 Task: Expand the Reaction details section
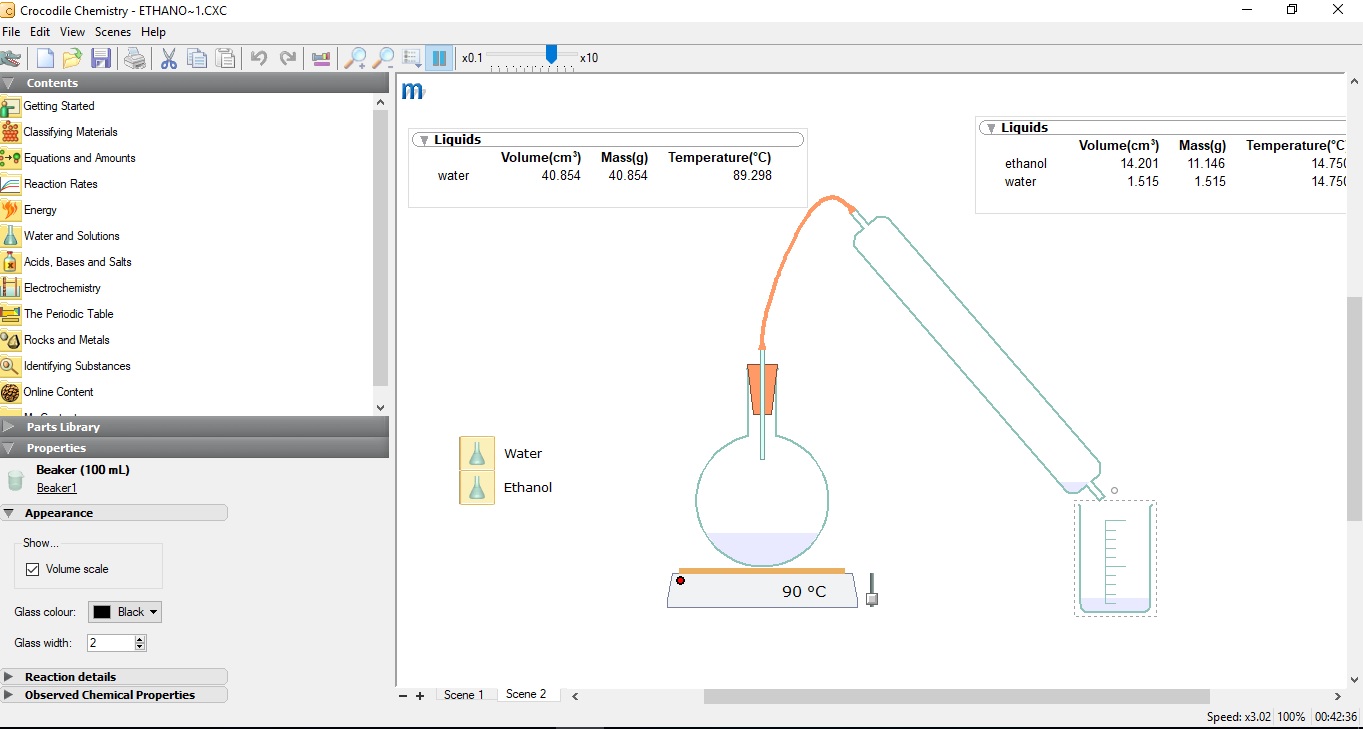click(x=70, y=677)
